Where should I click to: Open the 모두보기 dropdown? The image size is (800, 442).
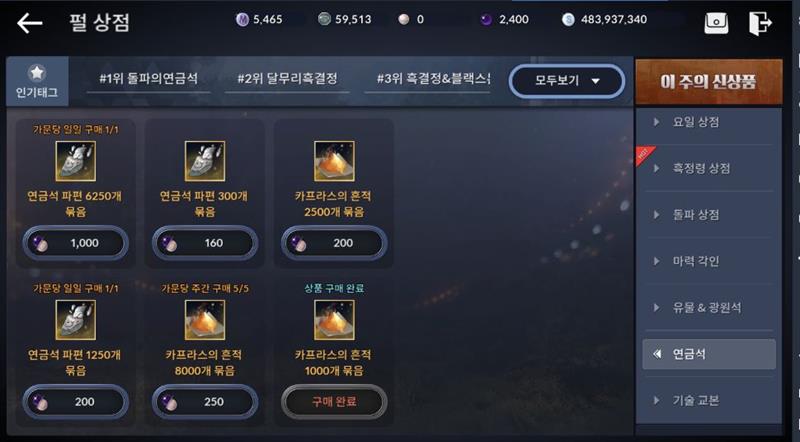click(567, 81)
